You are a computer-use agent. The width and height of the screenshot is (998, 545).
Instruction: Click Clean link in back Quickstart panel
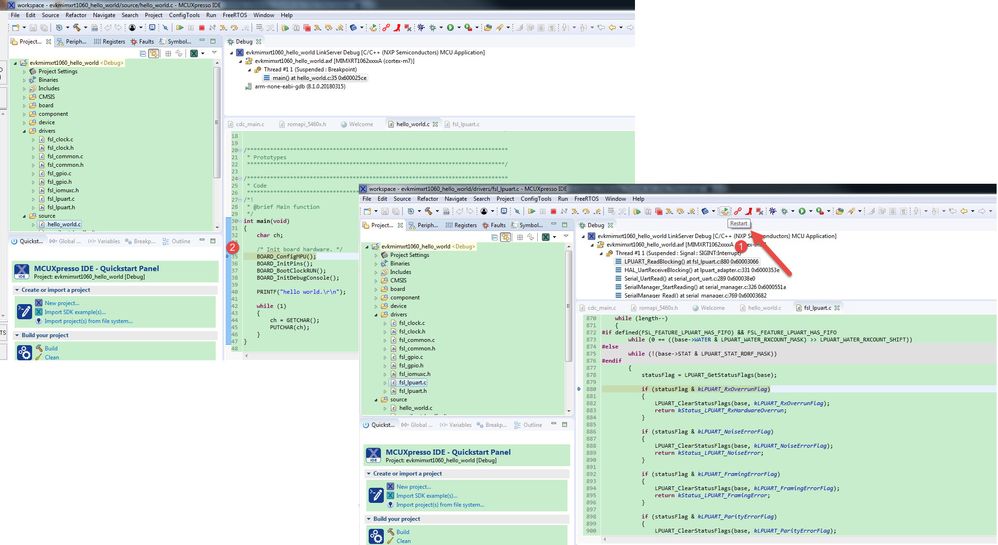point(52,357)
